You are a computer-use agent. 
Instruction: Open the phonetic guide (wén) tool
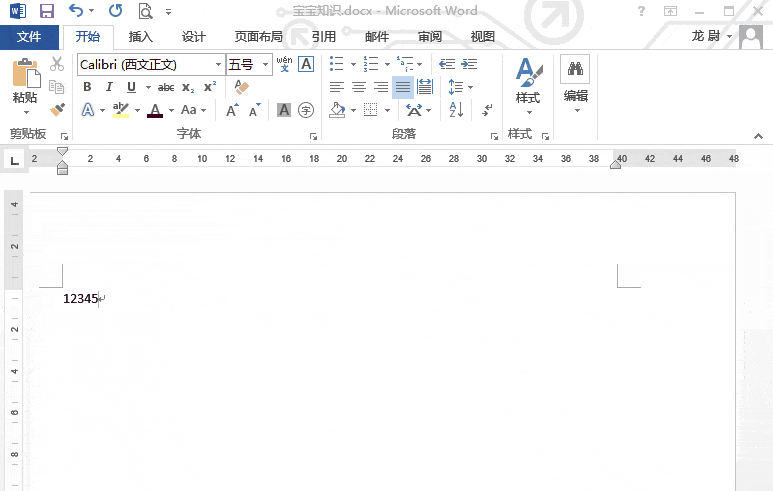284,64
